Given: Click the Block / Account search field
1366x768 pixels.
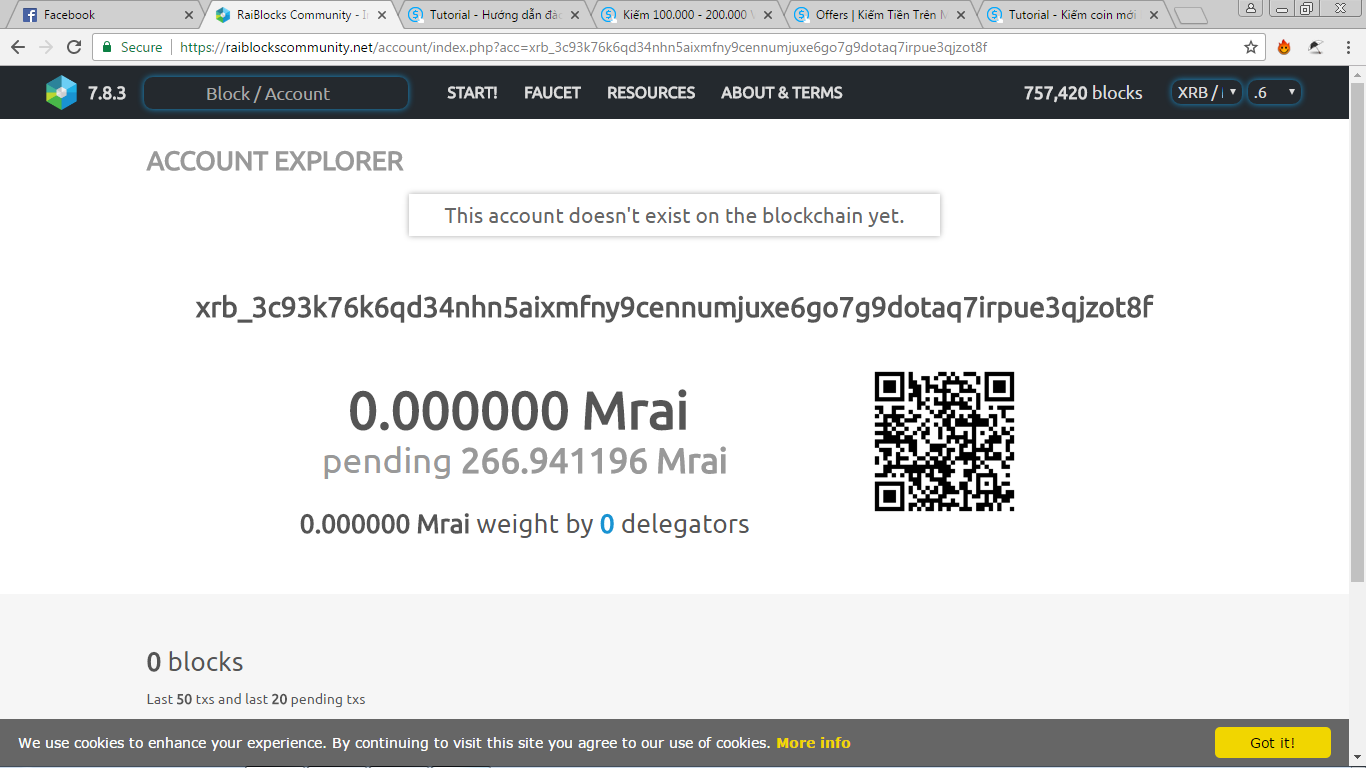Looking at the screenshot, I should (276, 93).
